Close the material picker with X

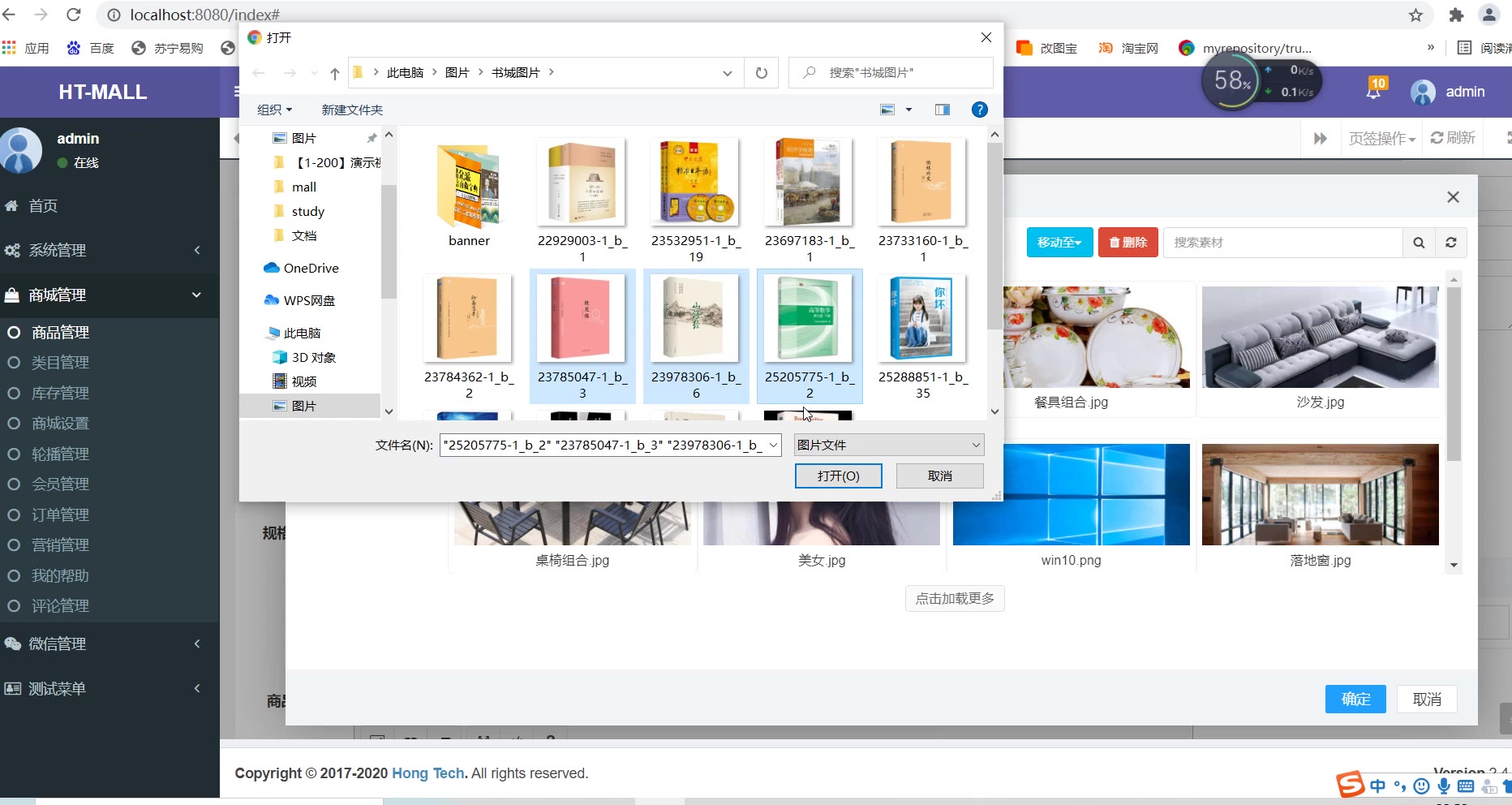(x=1453, y=197)
